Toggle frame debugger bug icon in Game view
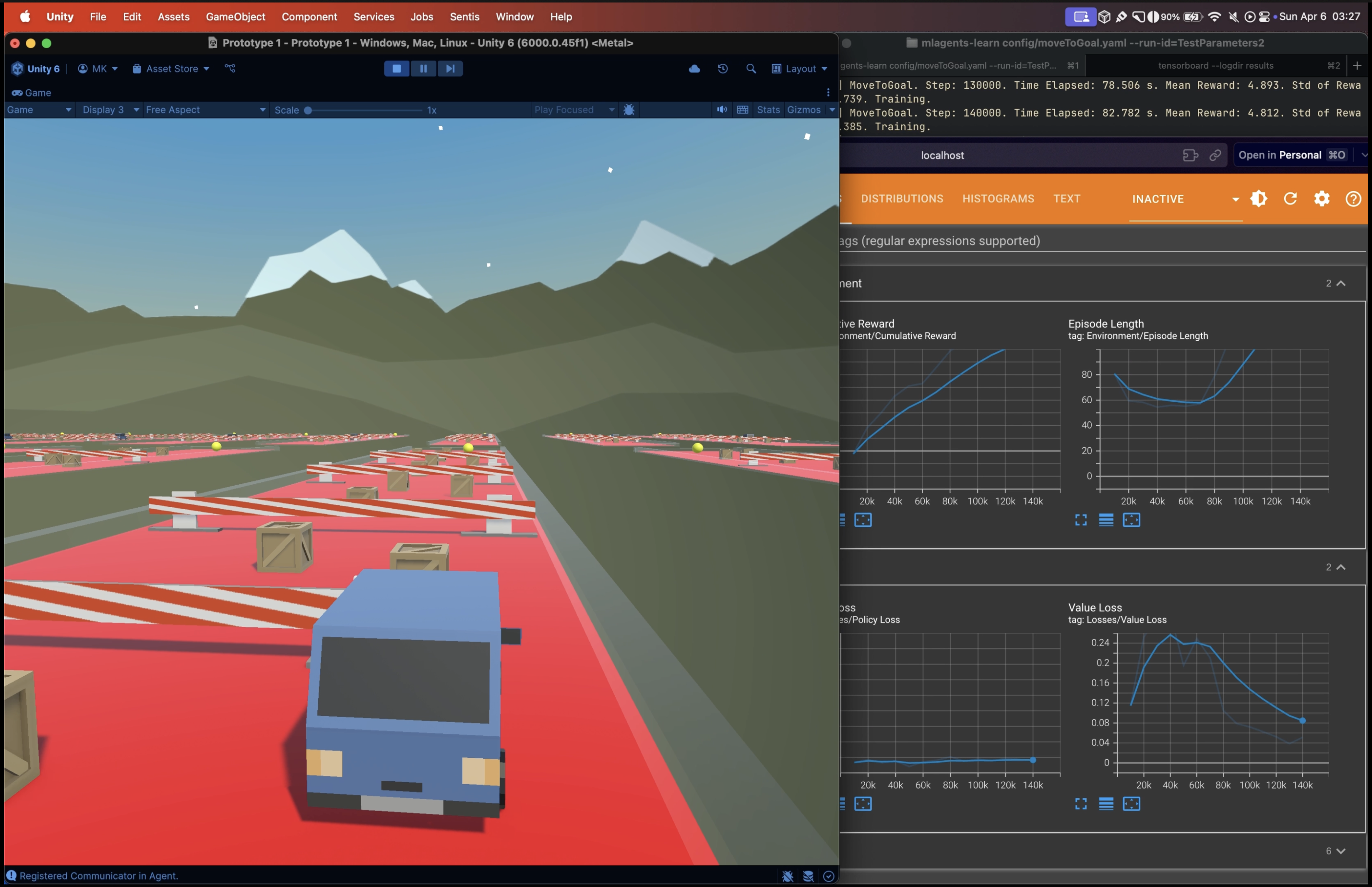Image resolution: width=1372 pixels, height=887 pixels. 629,110
